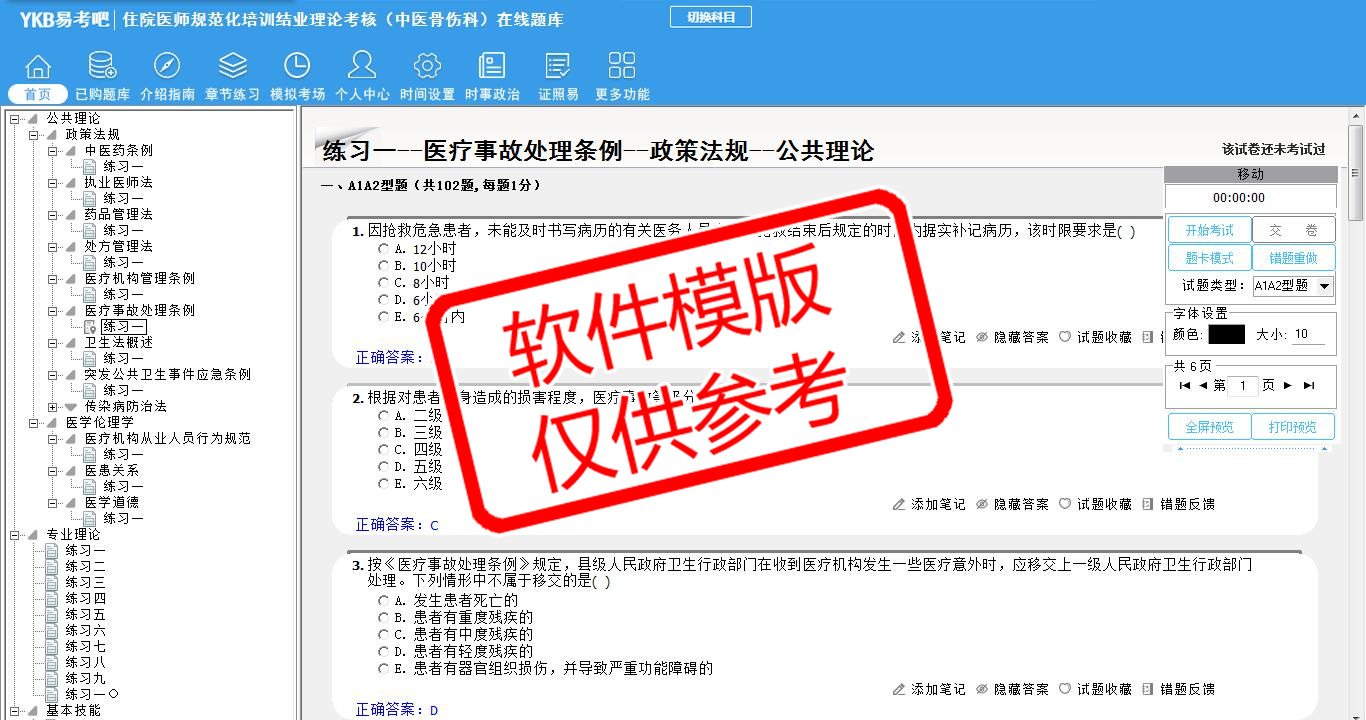Click the black font color swatch

pyautogui.click(x=1226, y=335)
